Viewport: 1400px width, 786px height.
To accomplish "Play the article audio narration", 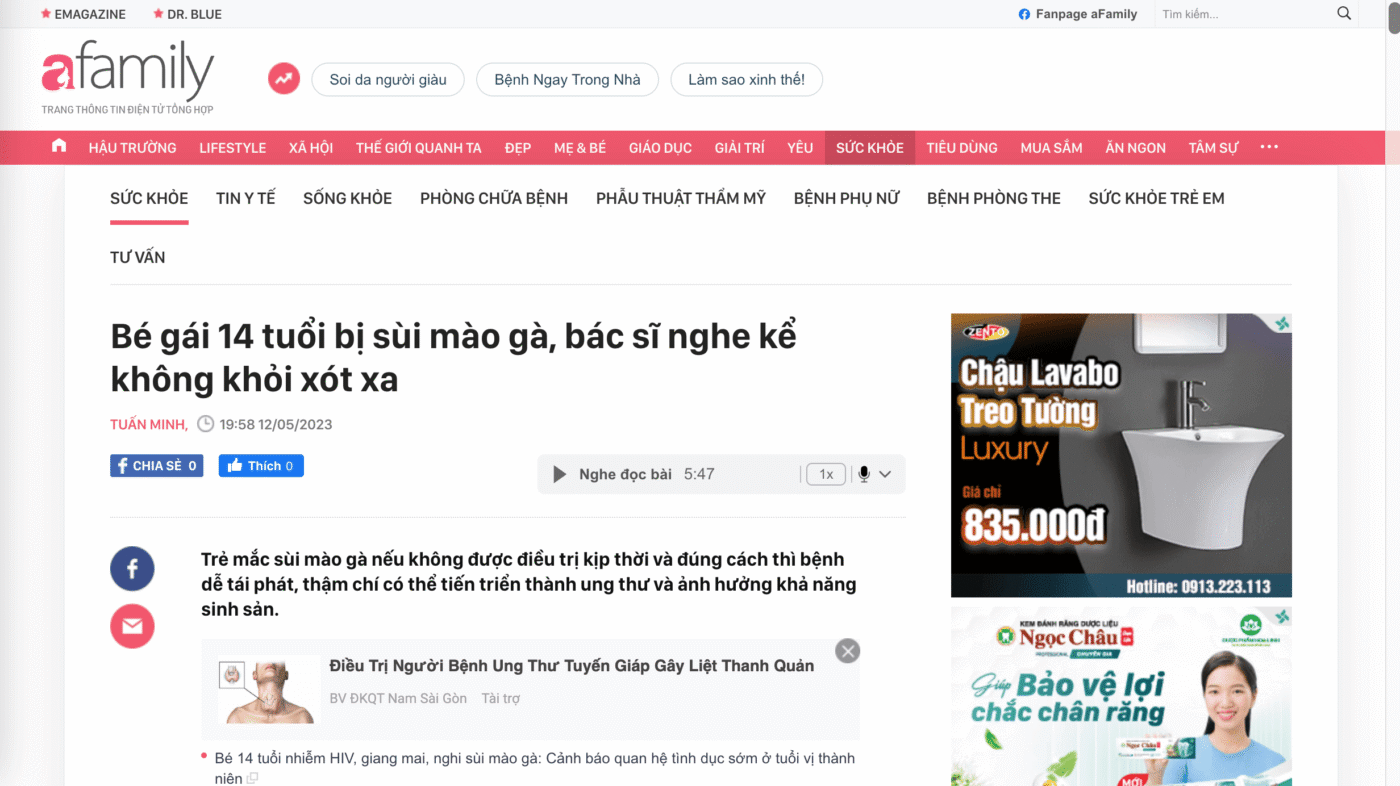I will (x=560, y=474).
